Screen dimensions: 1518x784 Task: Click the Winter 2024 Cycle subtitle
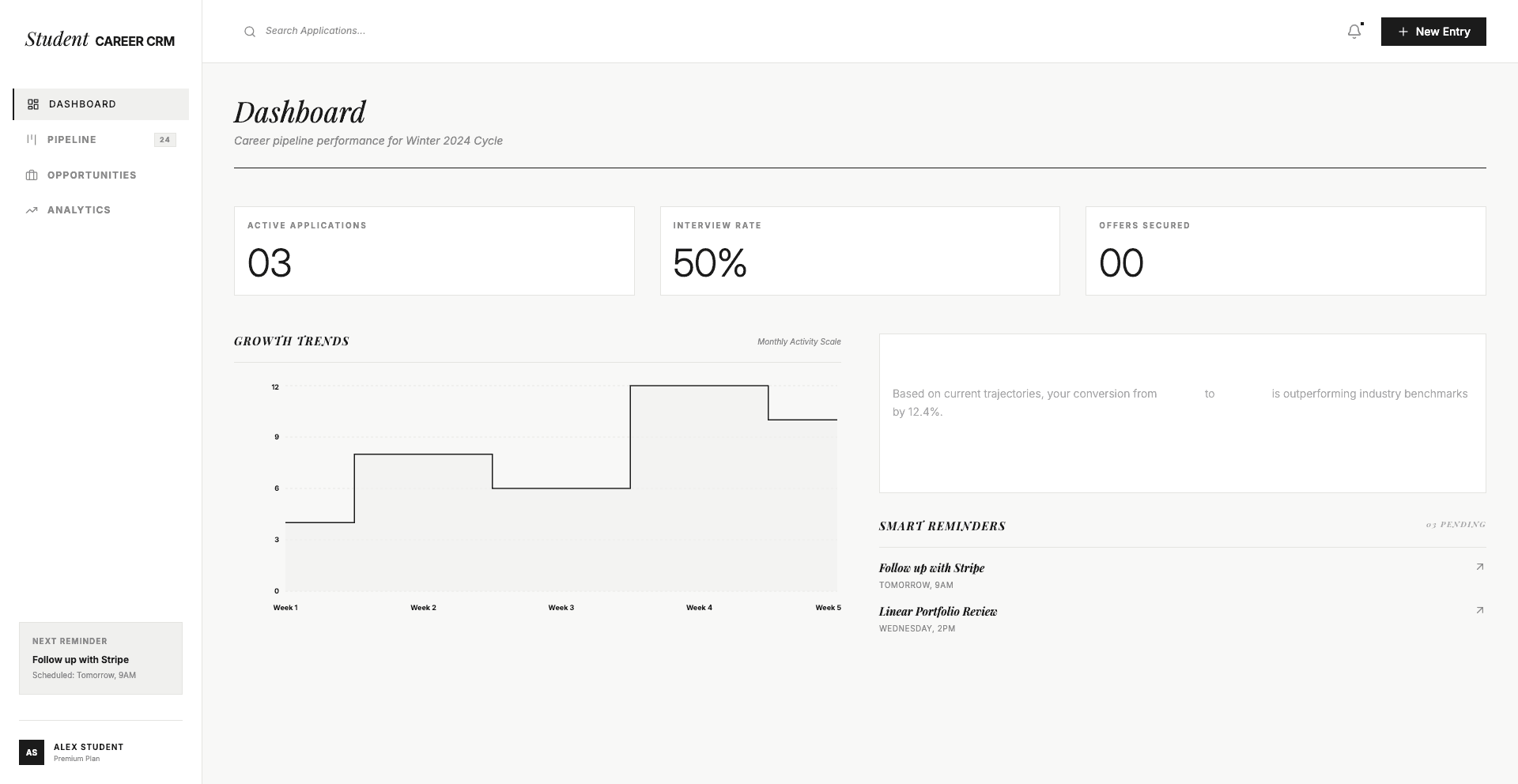click(x=368, y=141)
